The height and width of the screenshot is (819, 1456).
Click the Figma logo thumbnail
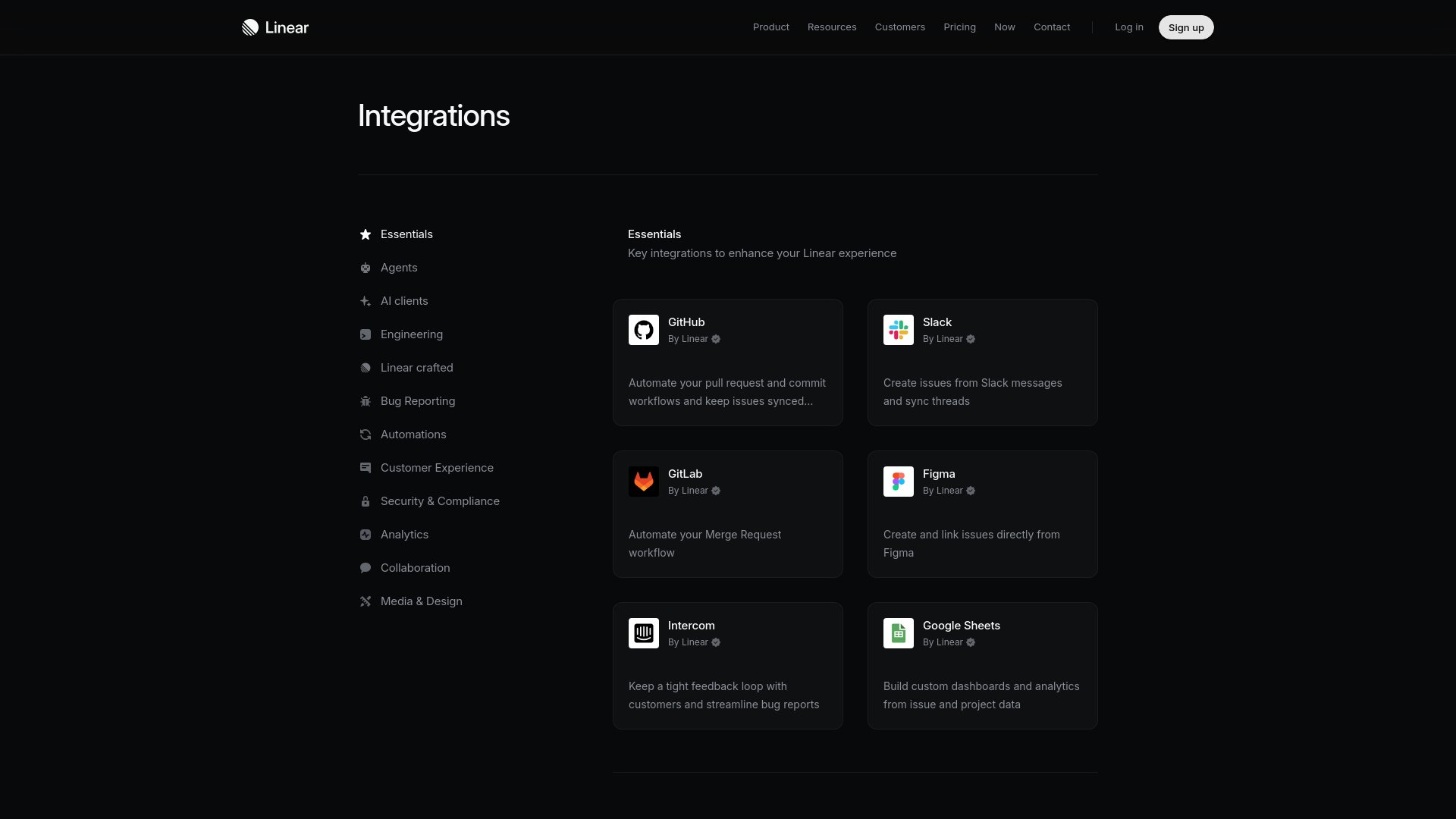pyautogui.click(x=899, y=482)
